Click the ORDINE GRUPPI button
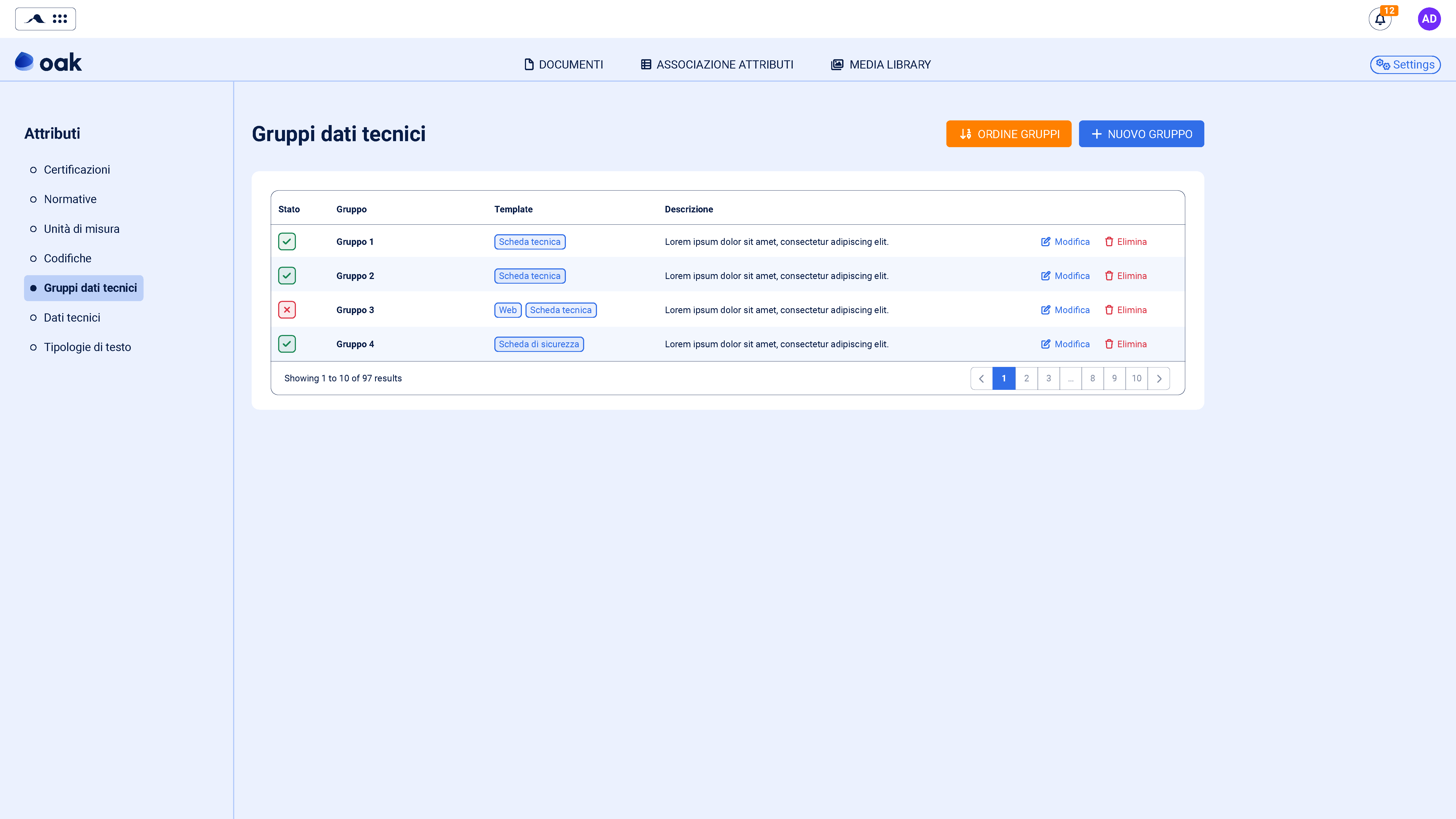 (1008, 134)
